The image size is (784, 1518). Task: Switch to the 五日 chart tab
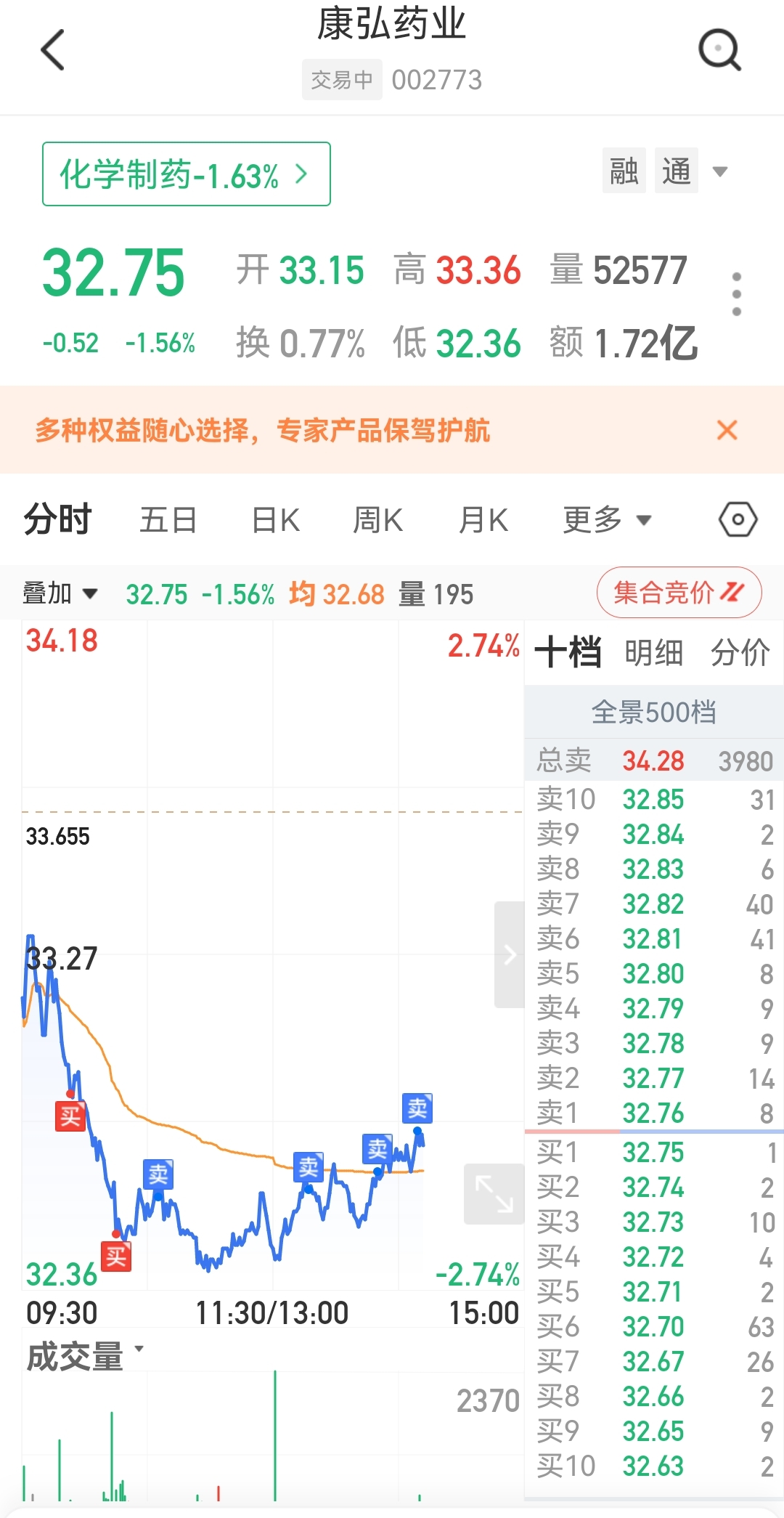[x=168, y=520]
